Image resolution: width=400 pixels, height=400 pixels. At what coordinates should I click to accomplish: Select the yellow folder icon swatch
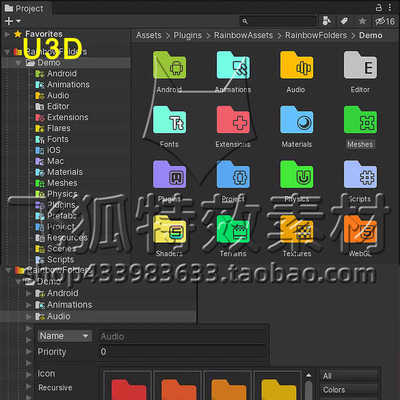tap(278, 385)
